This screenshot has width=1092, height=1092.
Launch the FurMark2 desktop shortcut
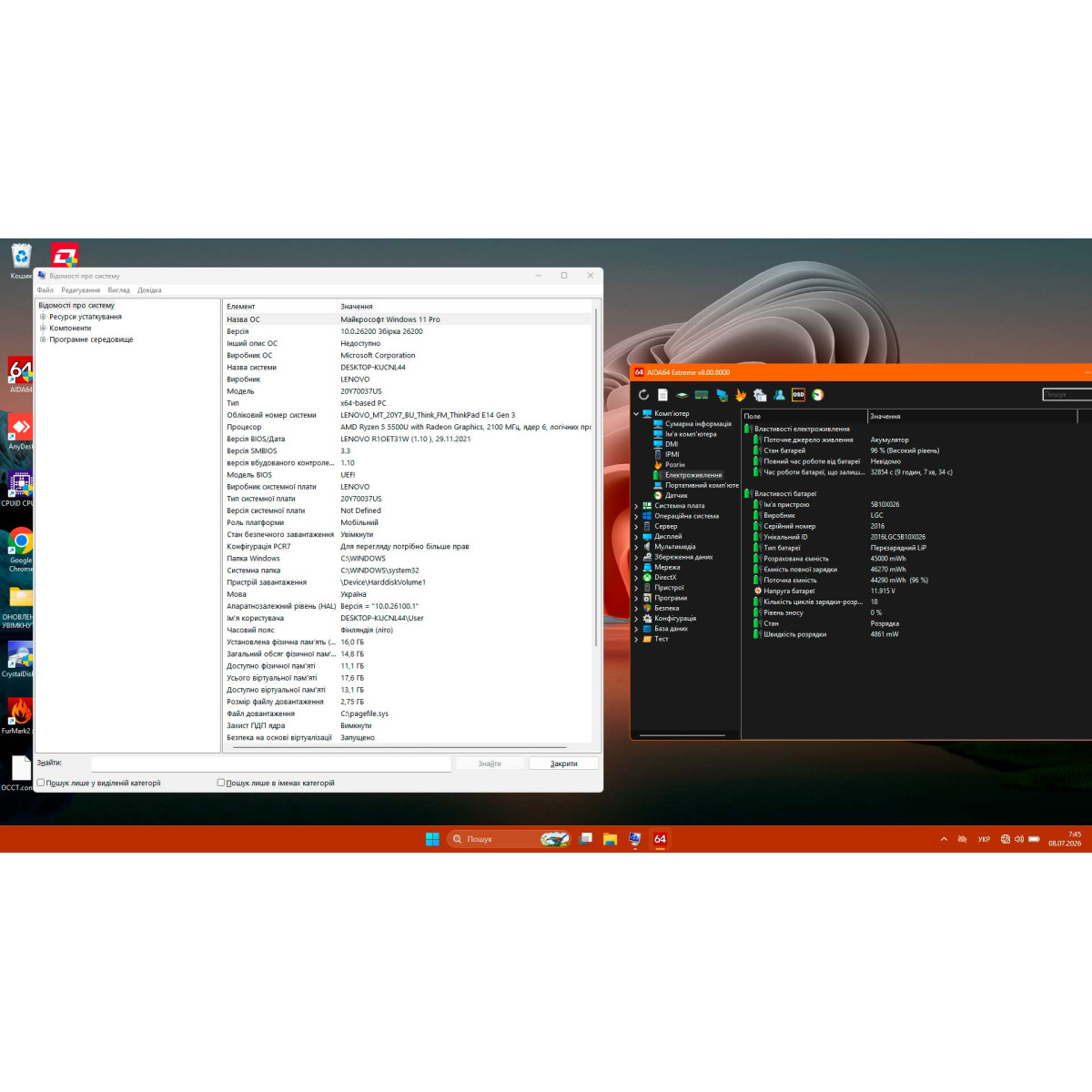tap(20, 716)
